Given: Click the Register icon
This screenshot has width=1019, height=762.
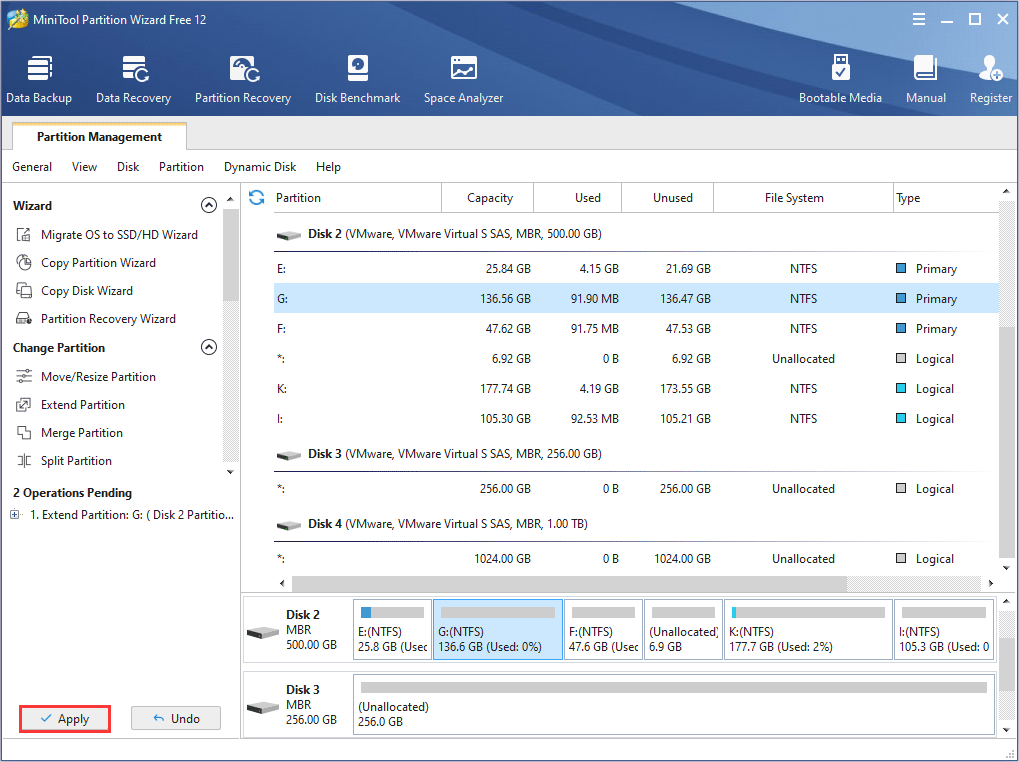Looking at the screenshot, I should click(x=991, y=68).
